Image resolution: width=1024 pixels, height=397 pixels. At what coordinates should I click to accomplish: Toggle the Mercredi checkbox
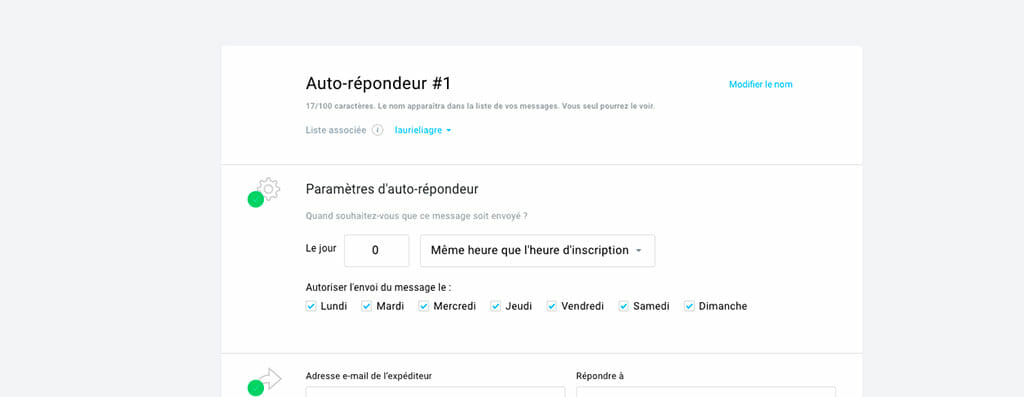424,306
